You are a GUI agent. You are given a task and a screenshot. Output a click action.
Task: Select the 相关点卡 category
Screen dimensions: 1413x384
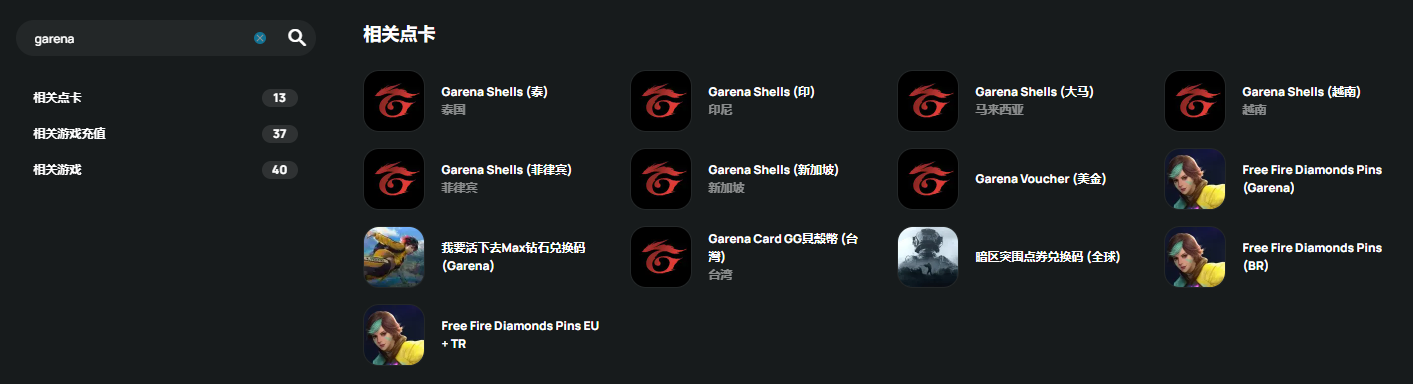[x=165, y=98]
